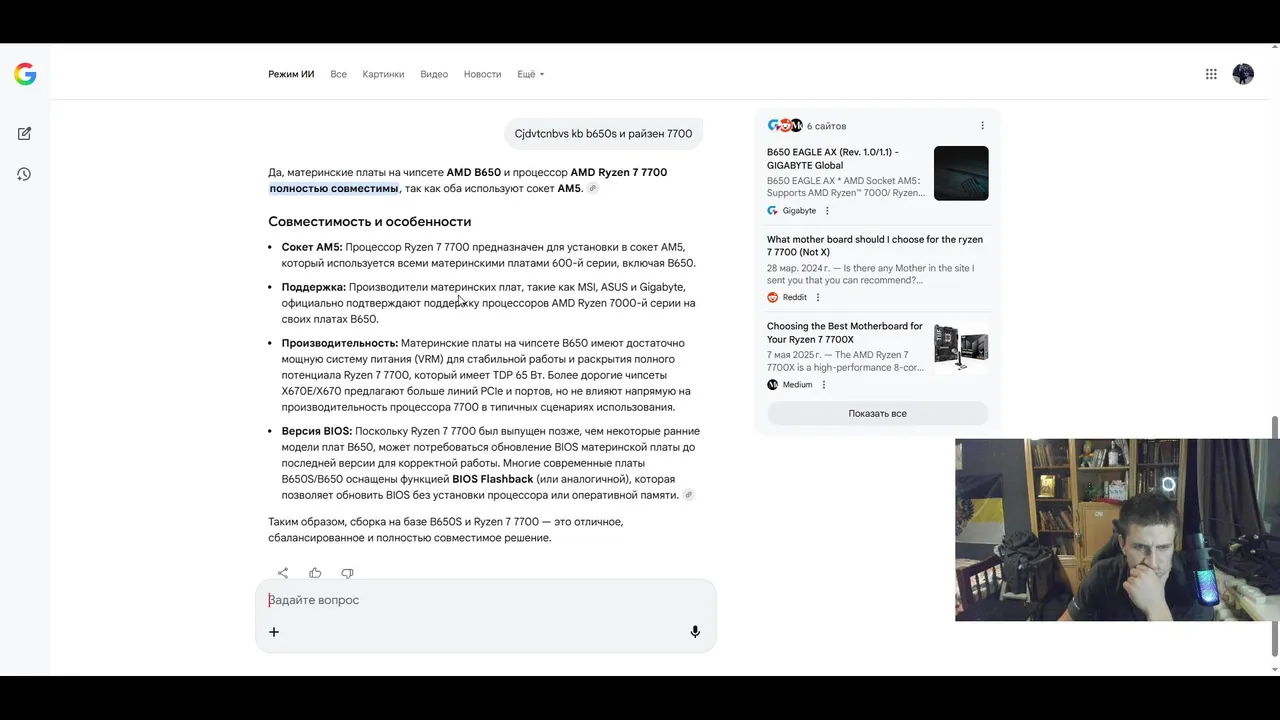Click the heading 'Совместимость и особенности'
This screenshot has height=720, width=1280.
369,221
